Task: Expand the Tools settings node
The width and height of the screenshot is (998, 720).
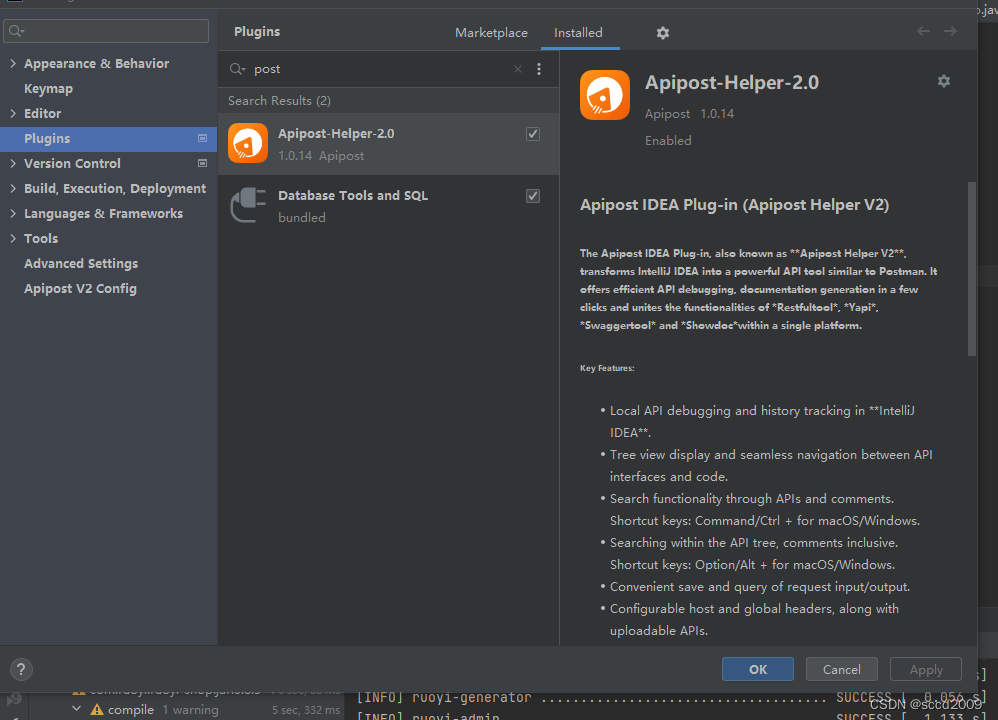Action: click(13, 238)
